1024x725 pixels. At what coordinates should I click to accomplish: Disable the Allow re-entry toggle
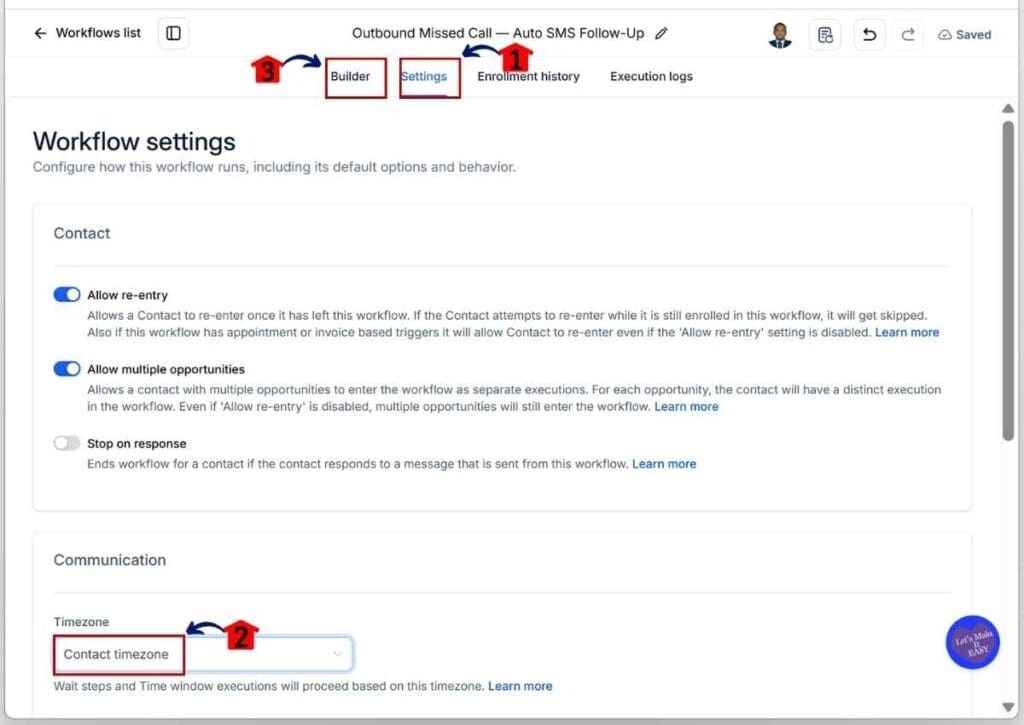(67, 295)
